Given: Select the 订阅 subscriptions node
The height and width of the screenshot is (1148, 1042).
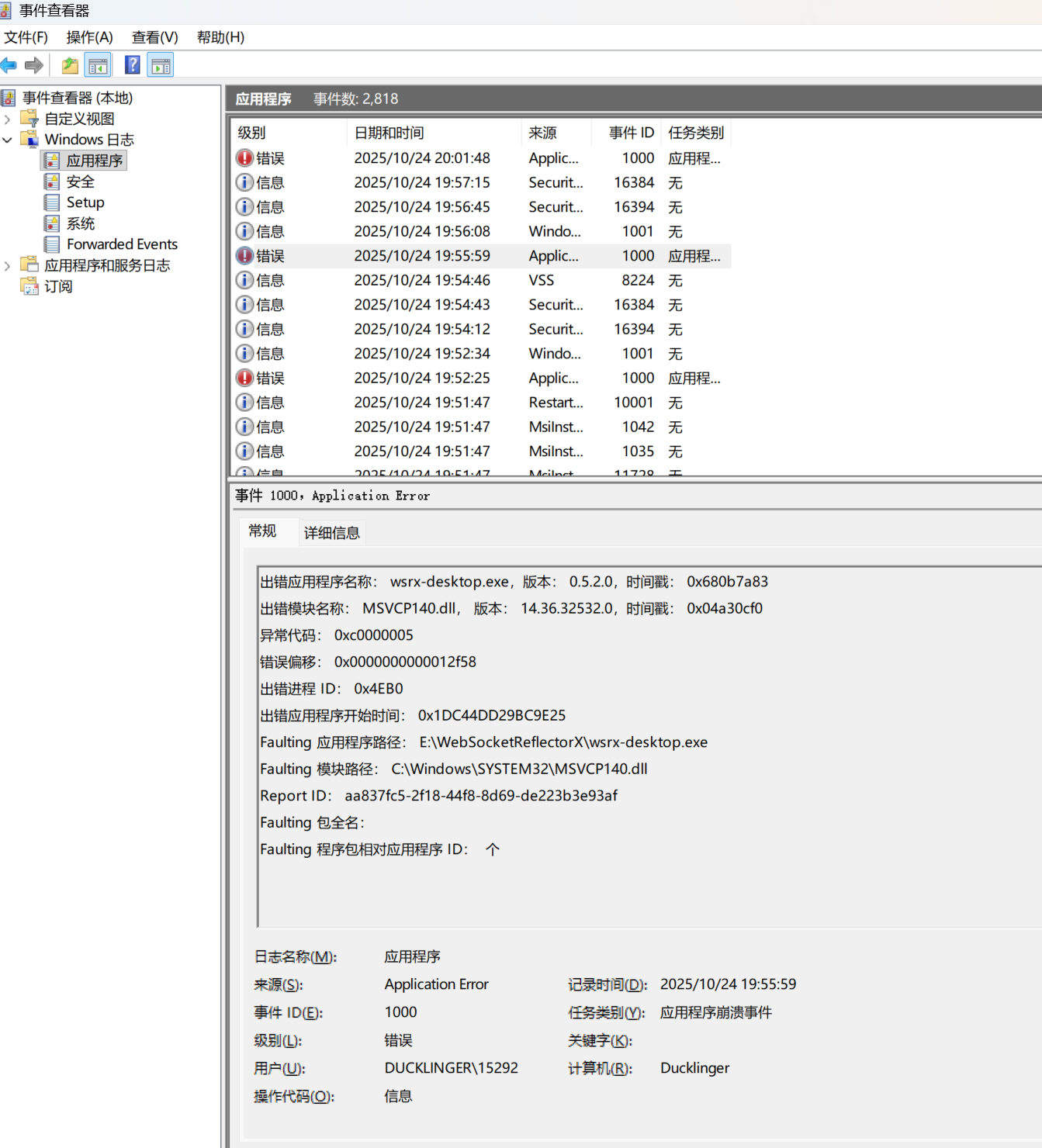Looking at the screenshot, I should [x=58, y=286].
